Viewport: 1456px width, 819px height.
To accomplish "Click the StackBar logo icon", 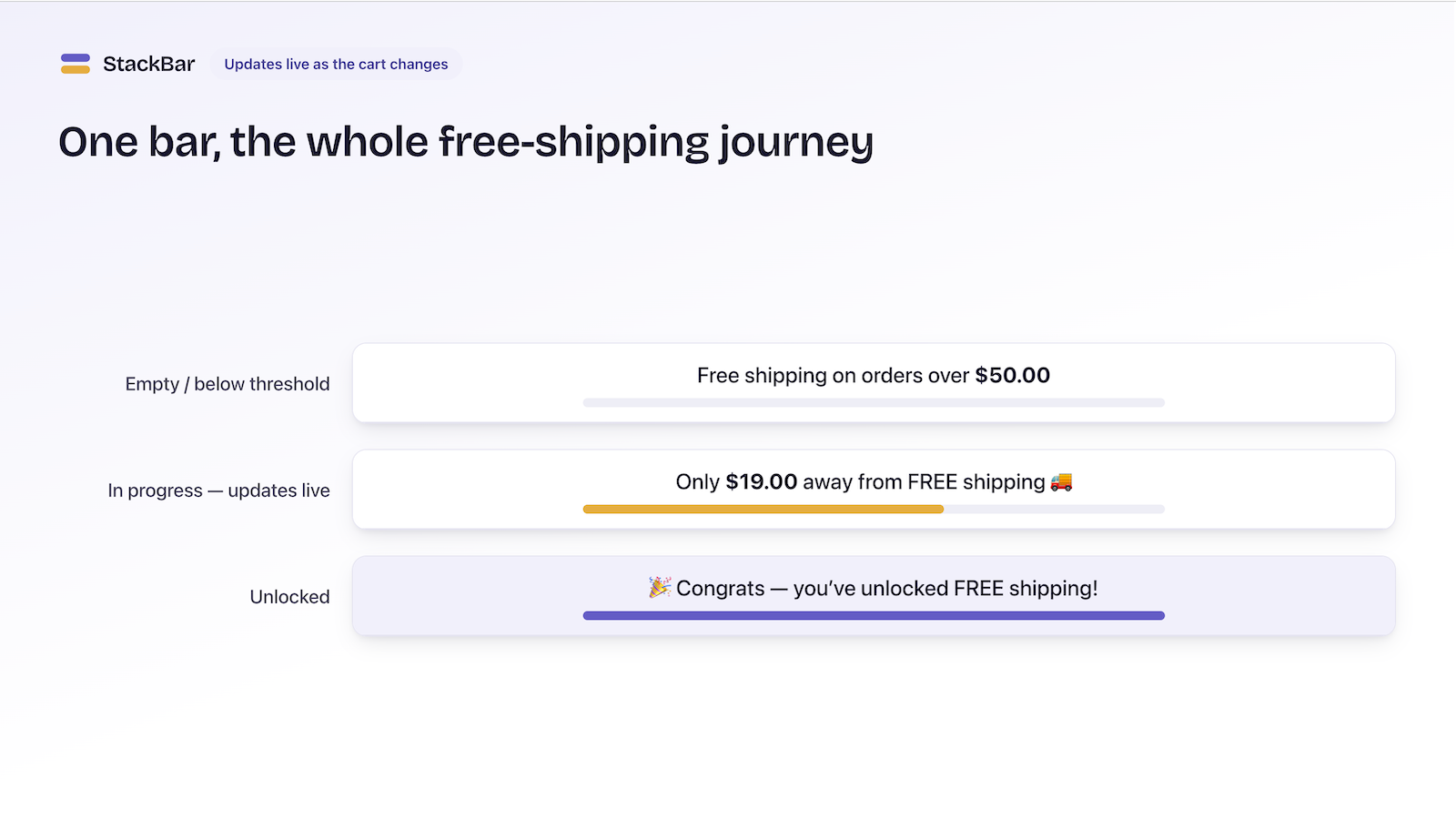I will (x=76, y=64).
